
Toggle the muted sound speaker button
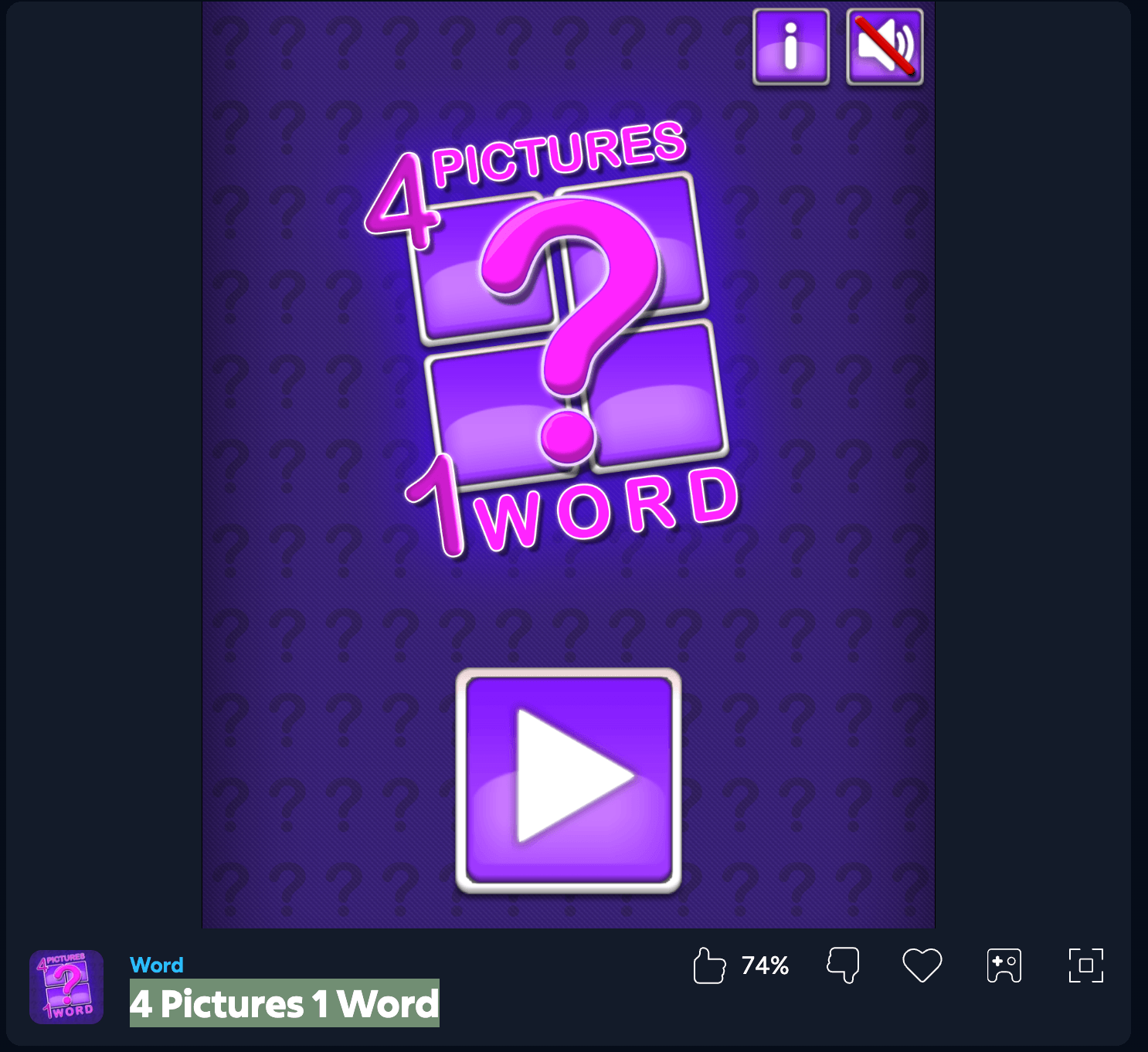(x=885, y=47)
